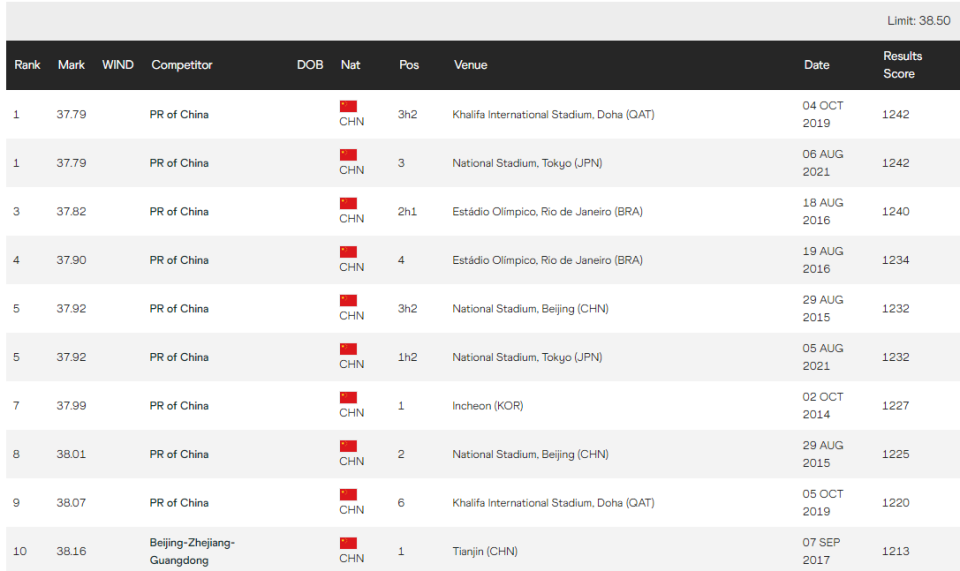The height and width of the screenshot is (571, 960).
Task: Click the 38.16 mark
Action: click(71, 551)
